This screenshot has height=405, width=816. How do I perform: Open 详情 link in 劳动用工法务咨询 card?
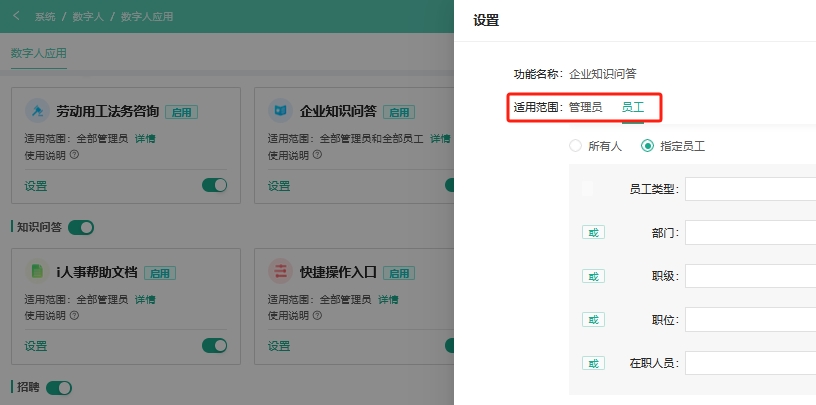pos(145,139)
